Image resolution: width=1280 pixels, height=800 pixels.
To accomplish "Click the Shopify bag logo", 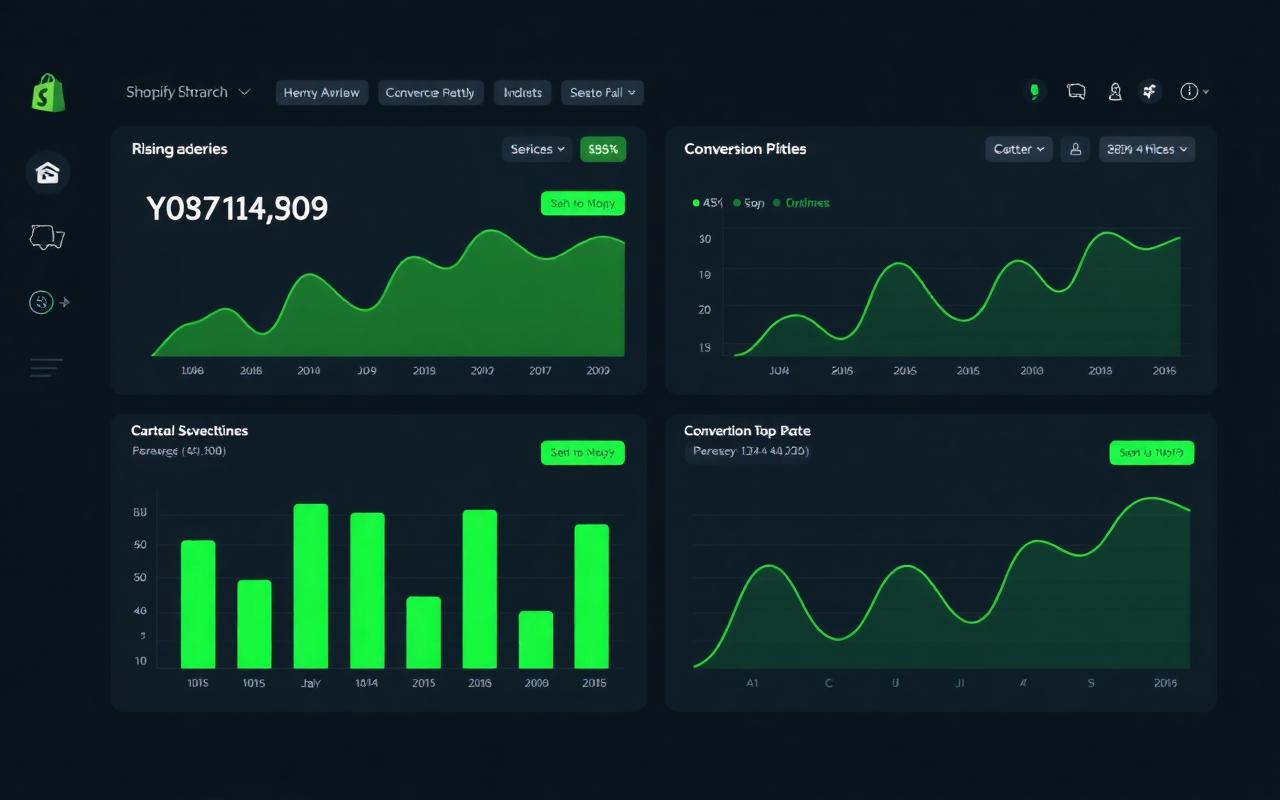I will coord(48,92).
